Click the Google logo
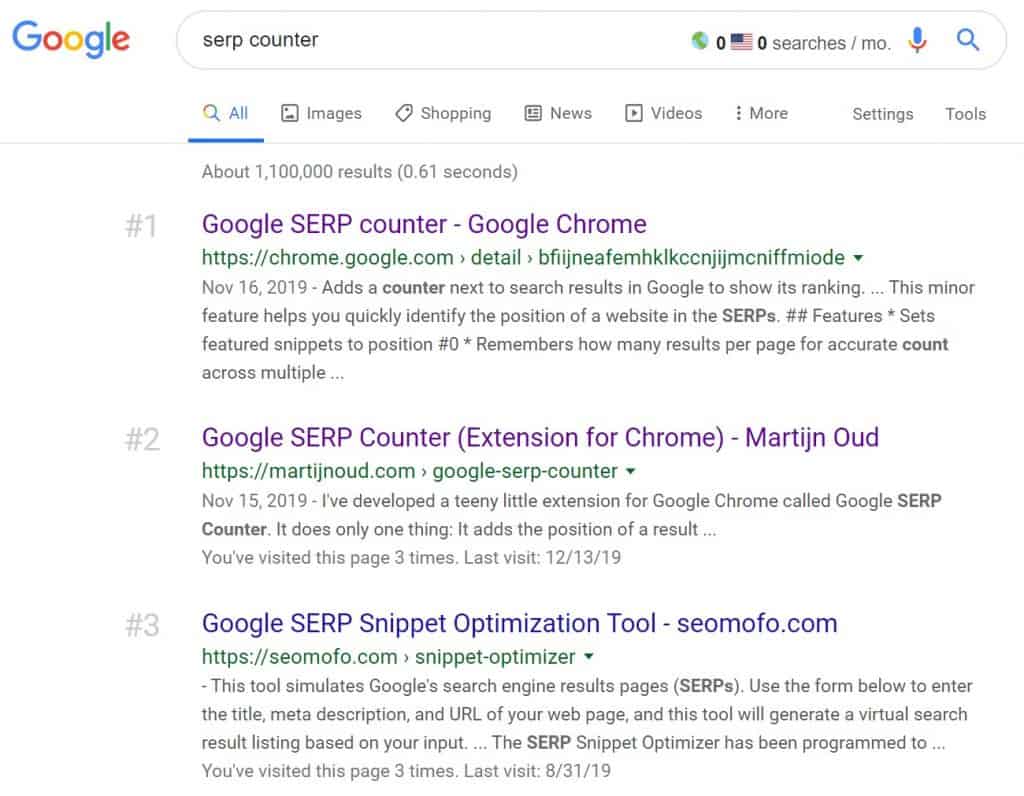The image size is (1024, 796). point(71,40)
